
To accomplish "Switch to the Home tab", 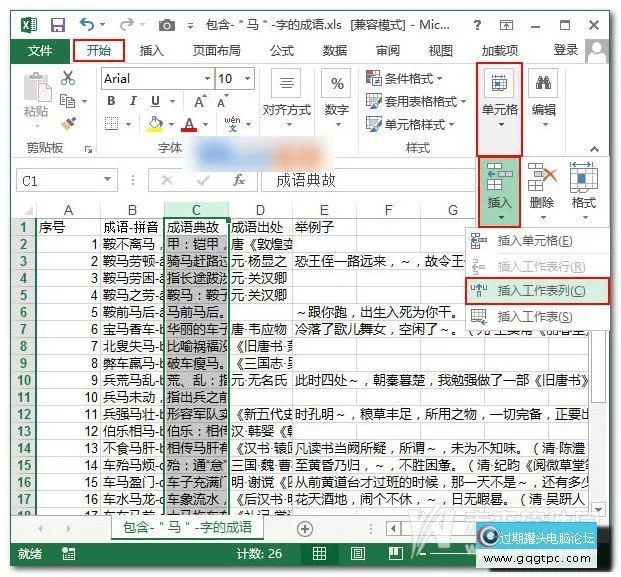I will [99, 51].
